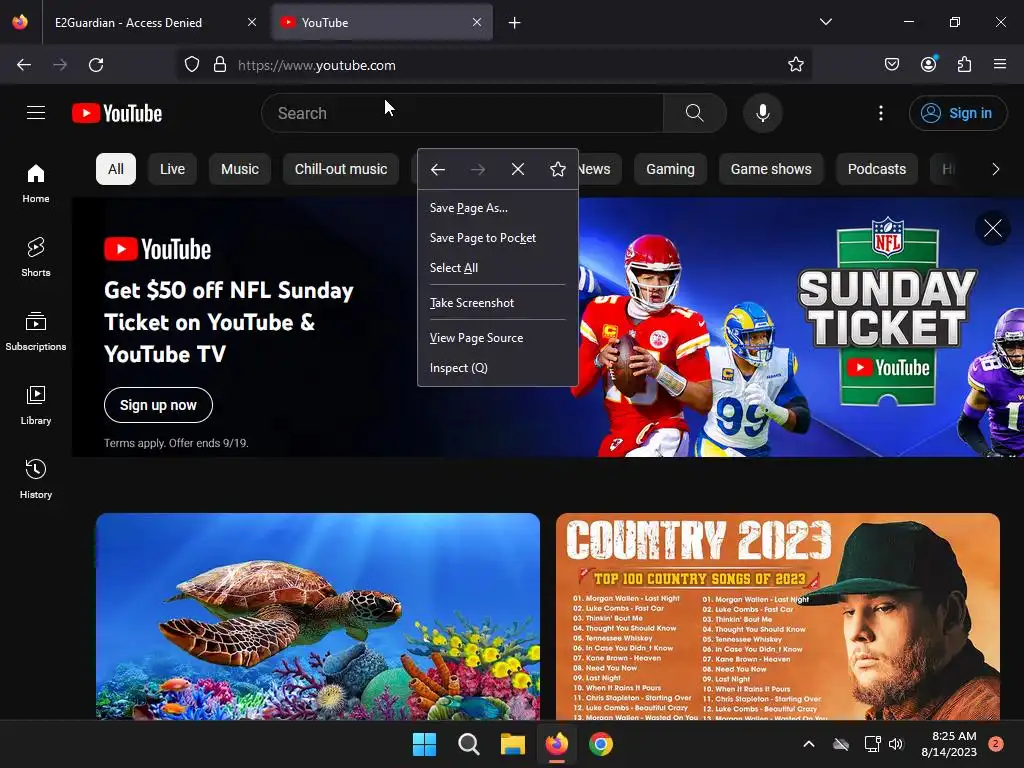Click the volume speaker tray icon

click(895, 744)
